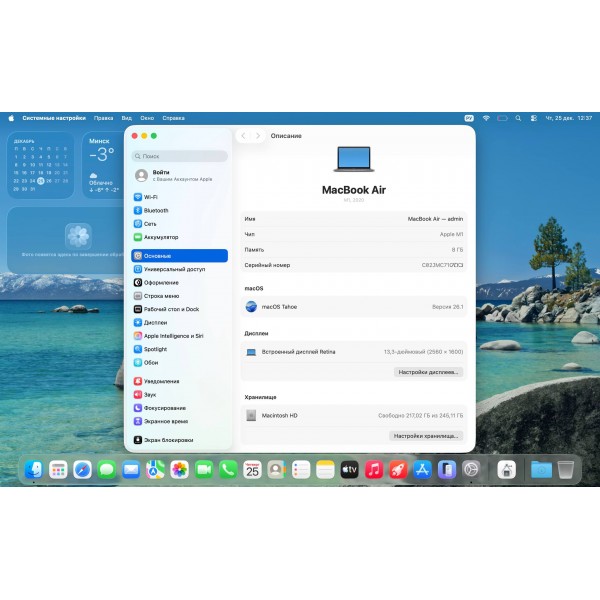
Task: Open Дисплеи (Displays) in the sidebar
Action: (155, 323)
